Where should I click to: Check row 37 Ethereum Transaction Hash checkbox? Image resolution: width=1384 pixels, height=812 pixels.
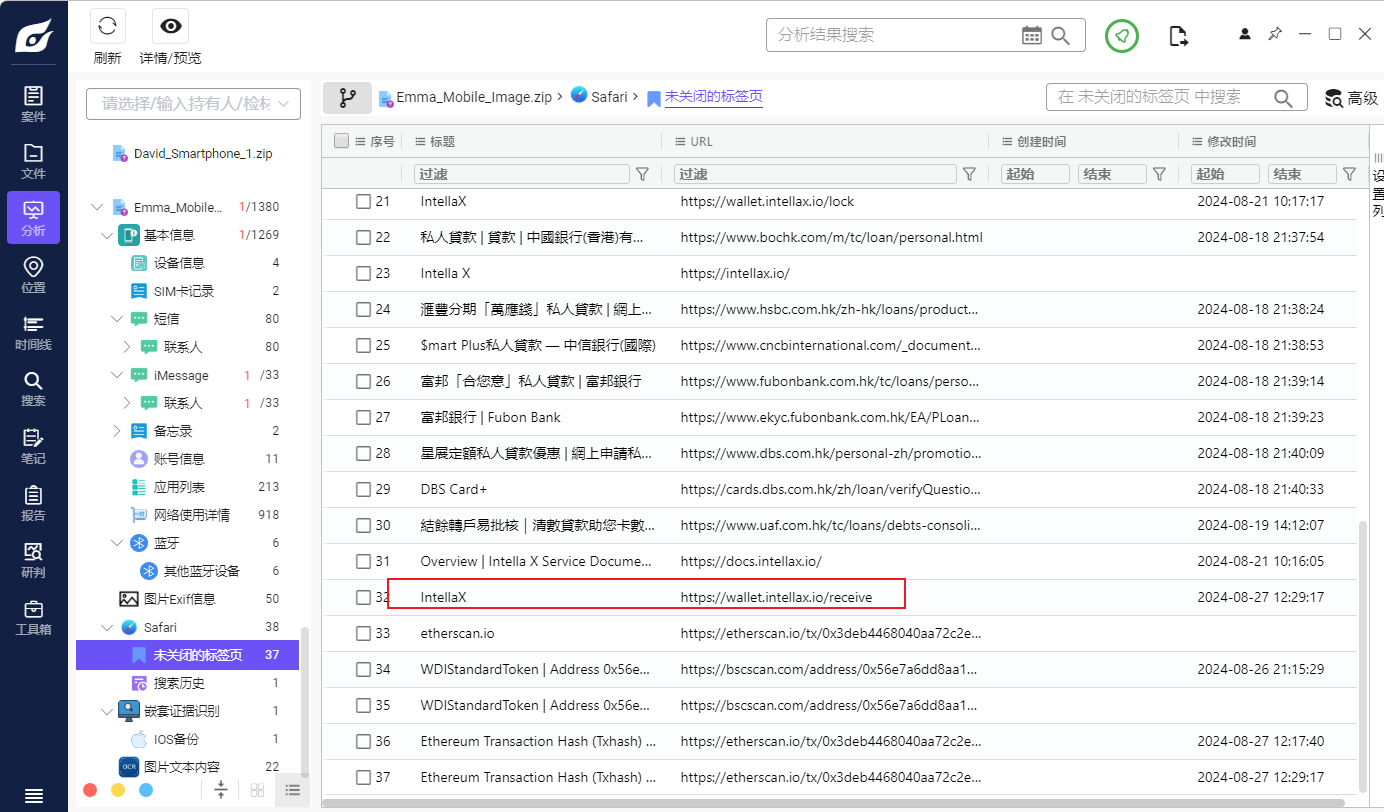tap(363, 777)
